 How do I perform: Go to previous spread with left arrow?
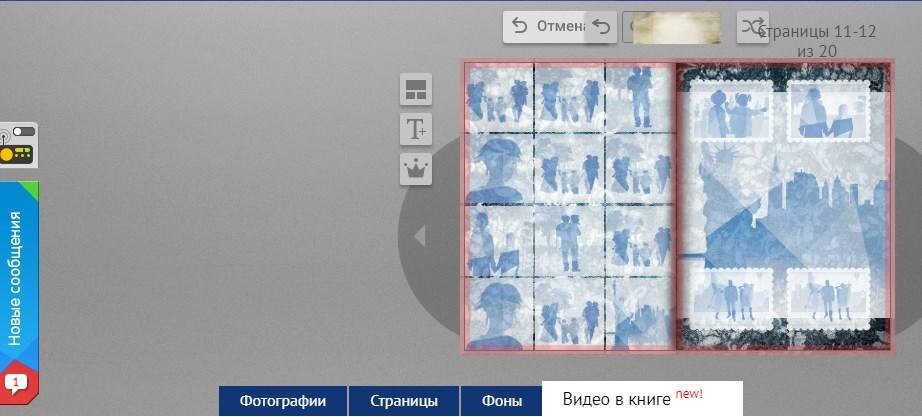420,236
